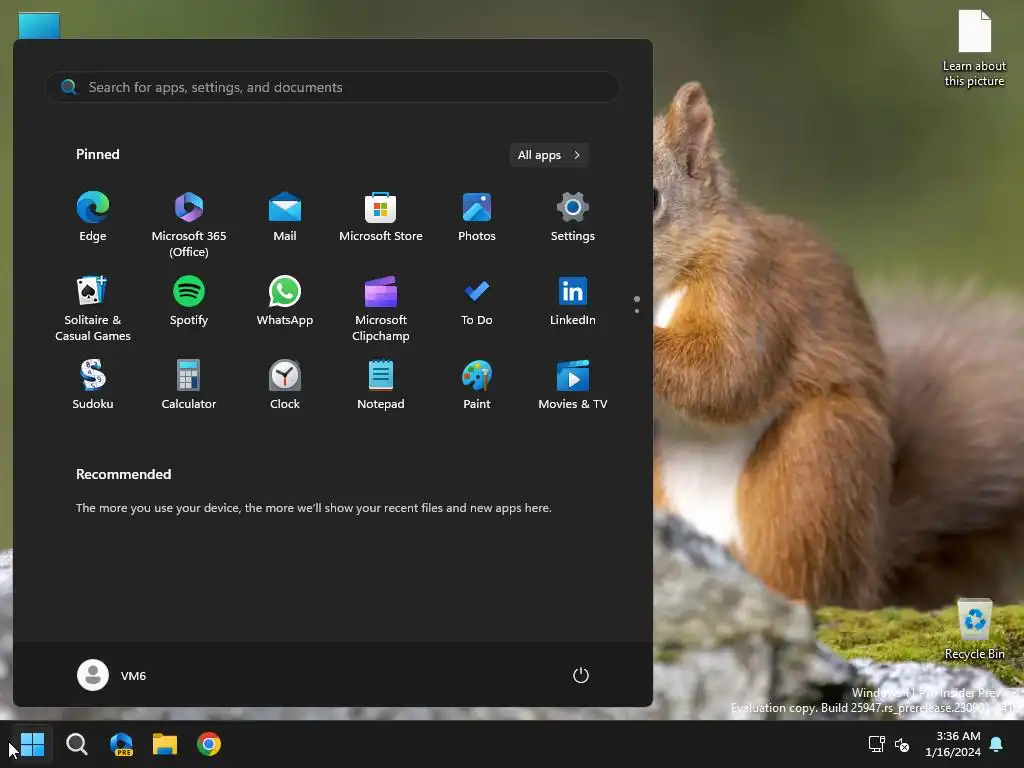
Task: Open the To Do app
Action: pos(477,301)
